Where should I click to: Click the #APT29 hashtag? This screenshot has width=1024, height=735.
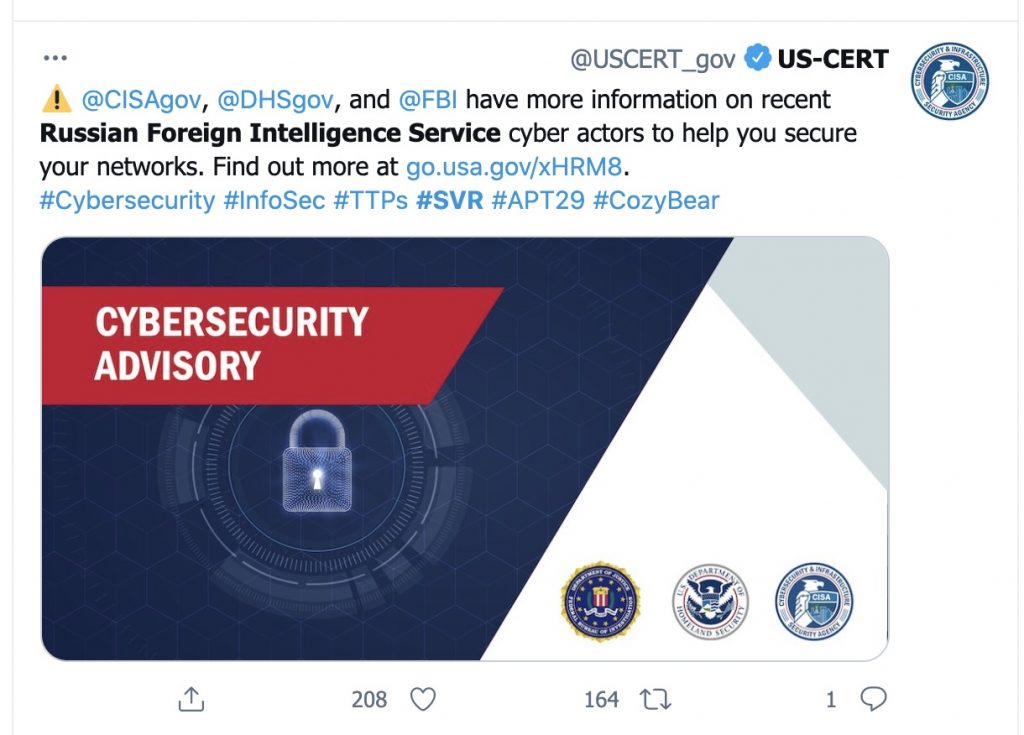tap(537, 200)
